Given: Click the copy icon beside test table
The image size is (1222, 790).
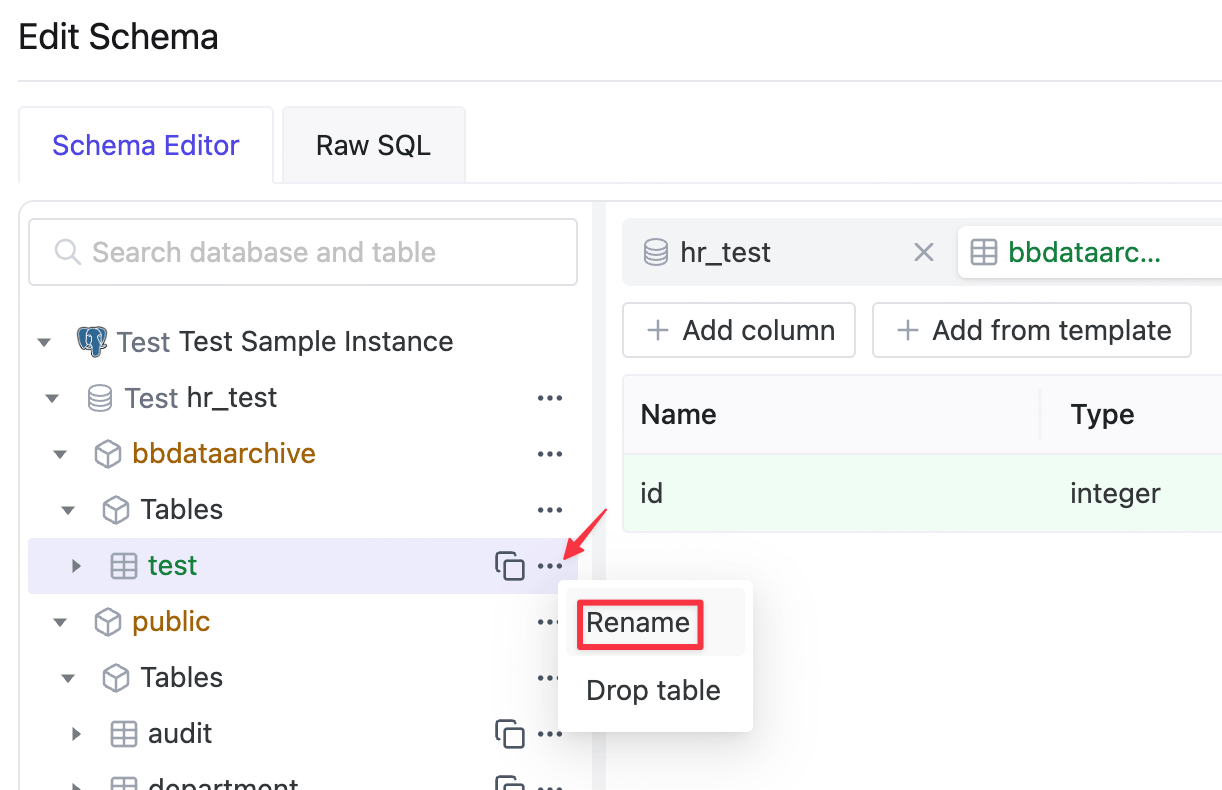Looking at the screenshot, I should (x=510, y=566).
